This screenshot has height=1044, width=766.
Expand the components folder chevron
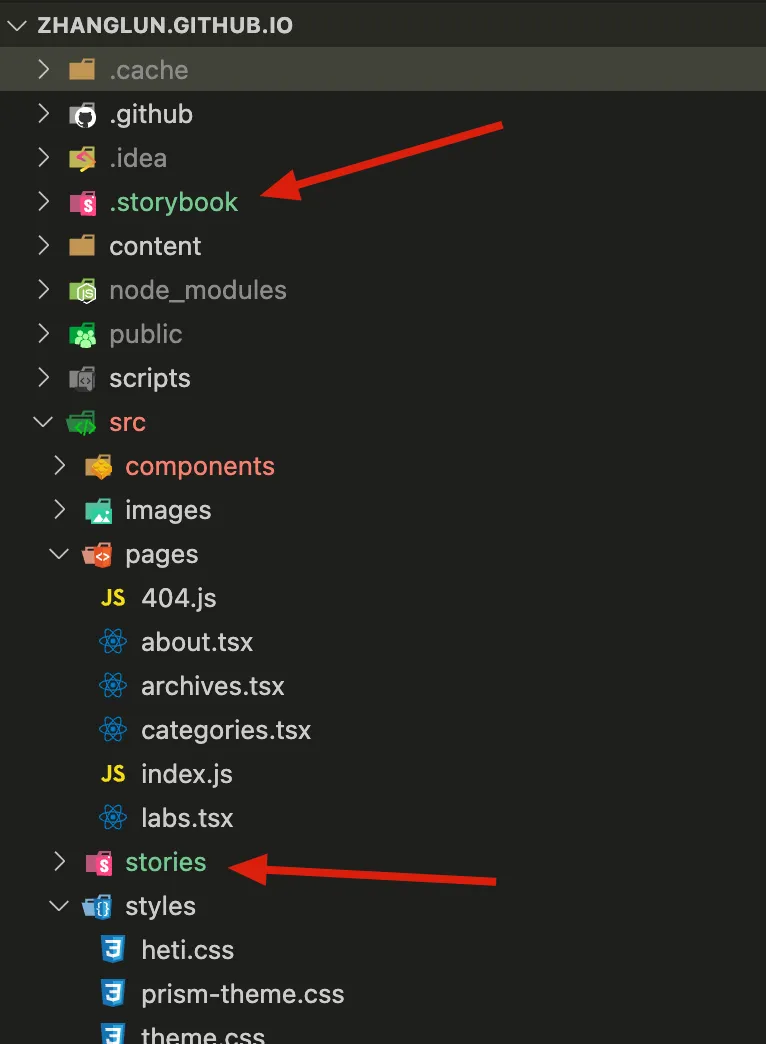coord(59,466)
